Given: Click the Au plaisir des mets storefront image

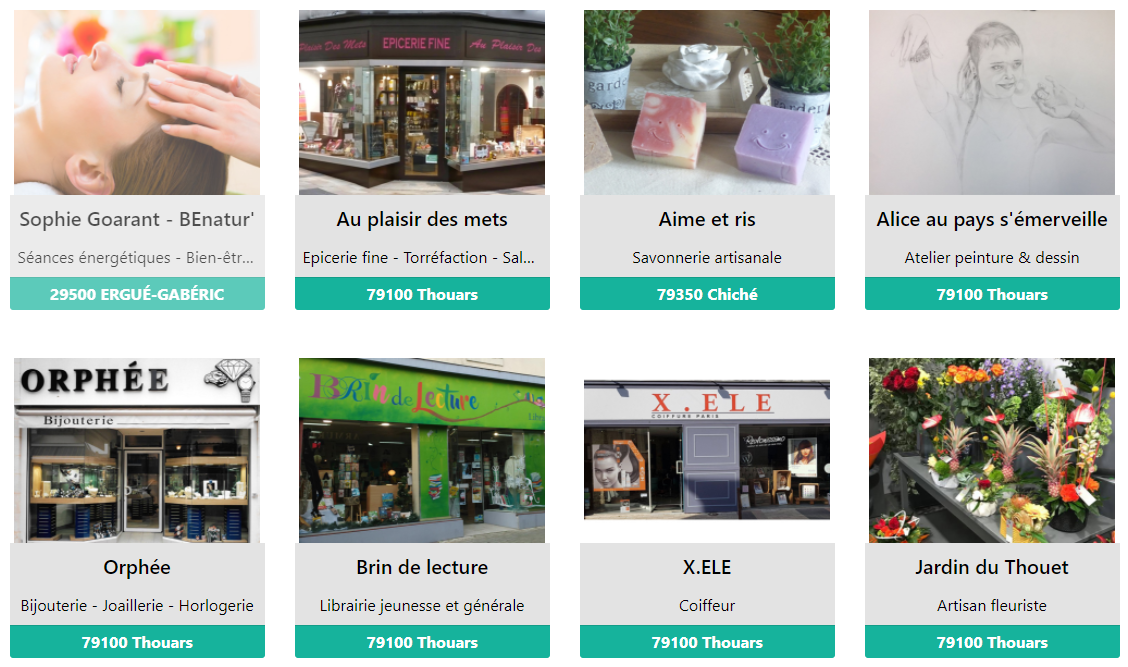Looking at the screenshot, I should click(422, 102).
